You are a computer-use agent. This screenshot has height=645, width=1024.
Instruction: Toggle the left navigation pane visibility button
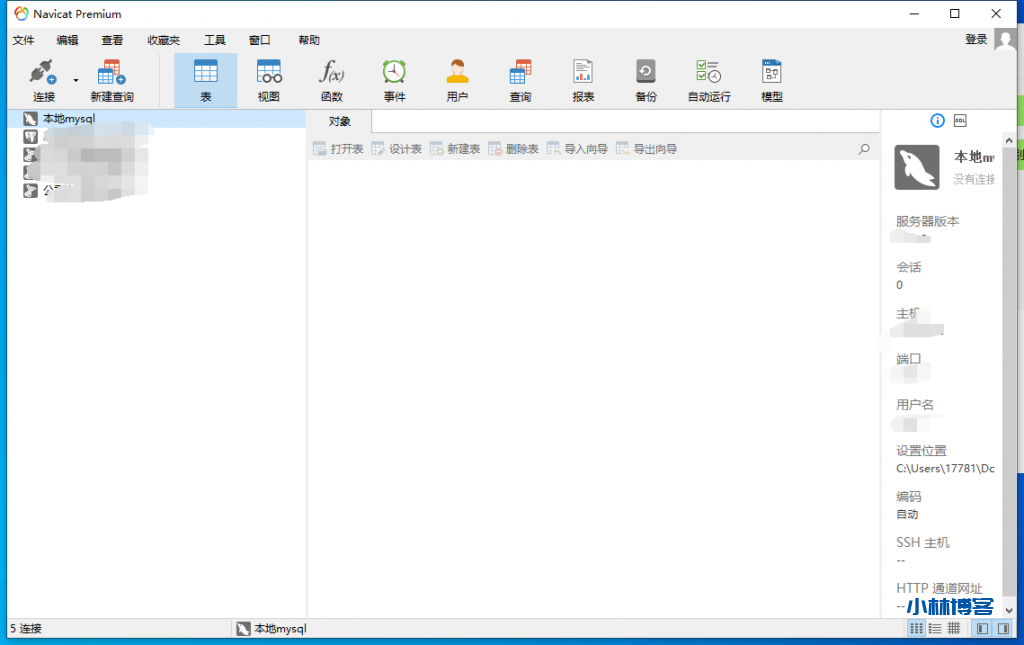pos(982,629)
